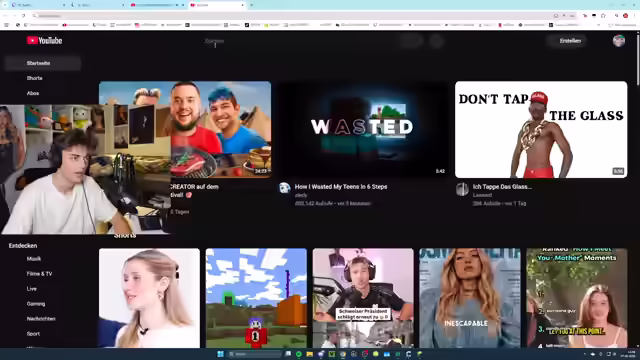Switch to the first browser tab

click(38, 5)
